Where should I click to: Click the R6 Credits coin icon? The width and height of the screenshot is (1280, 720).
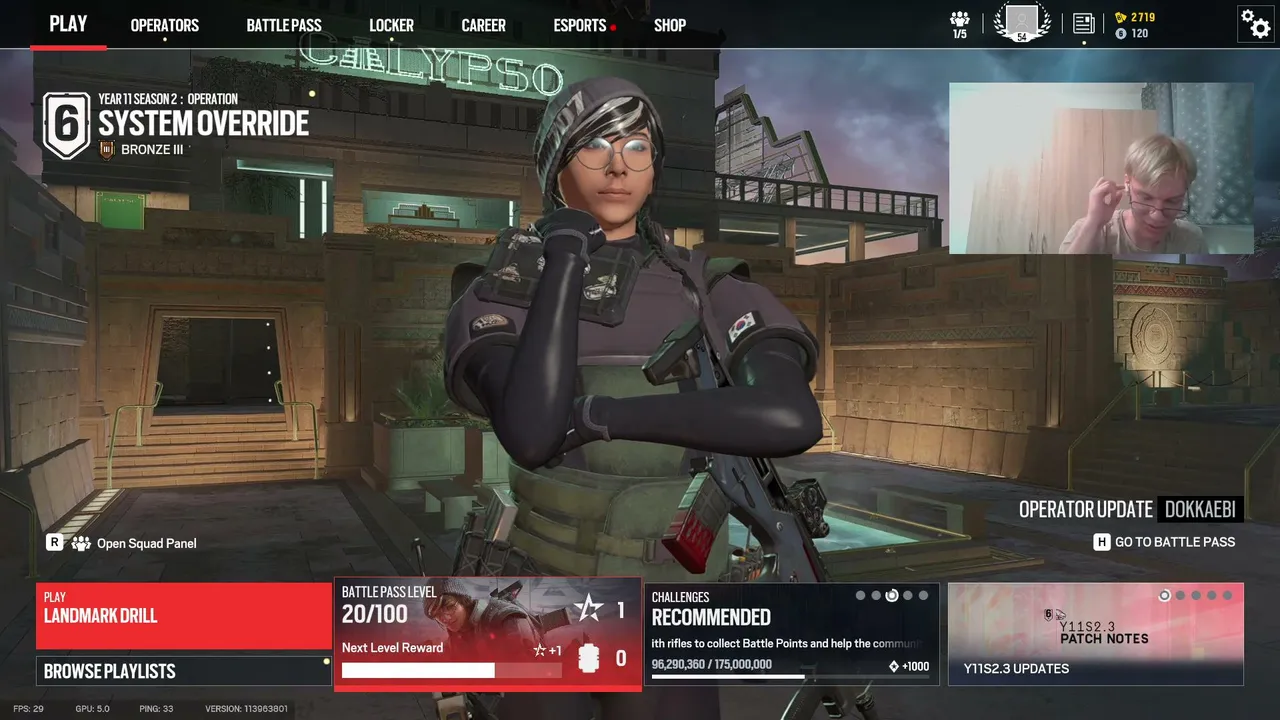click(x=1121, y=33)
